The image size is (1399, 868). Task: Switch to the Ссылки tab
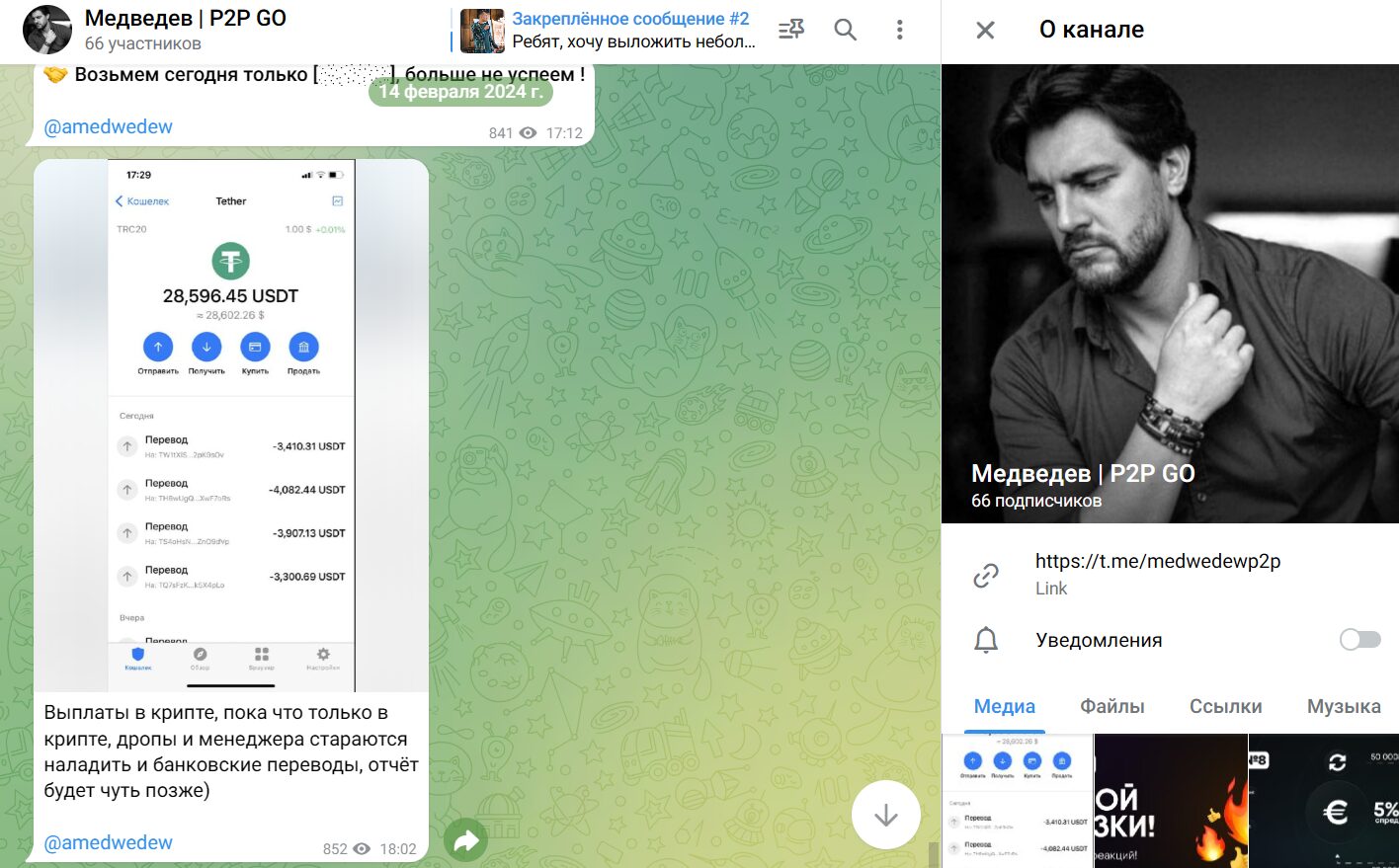click(1225, 706)
